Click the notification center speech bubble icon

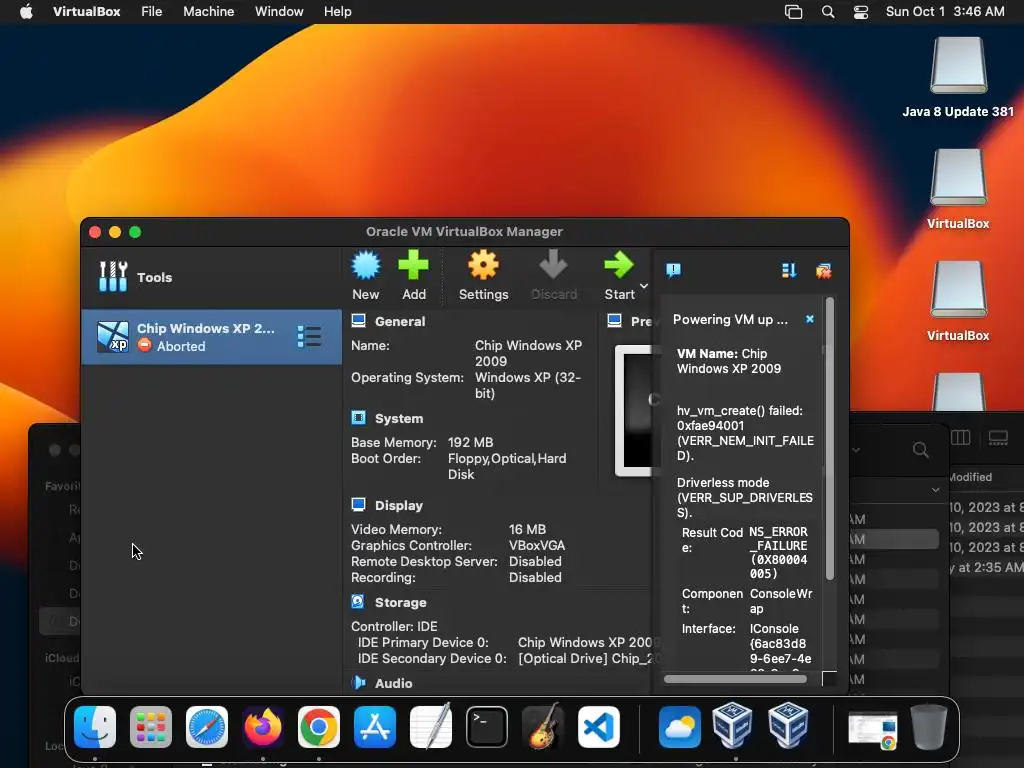[673, 270]
